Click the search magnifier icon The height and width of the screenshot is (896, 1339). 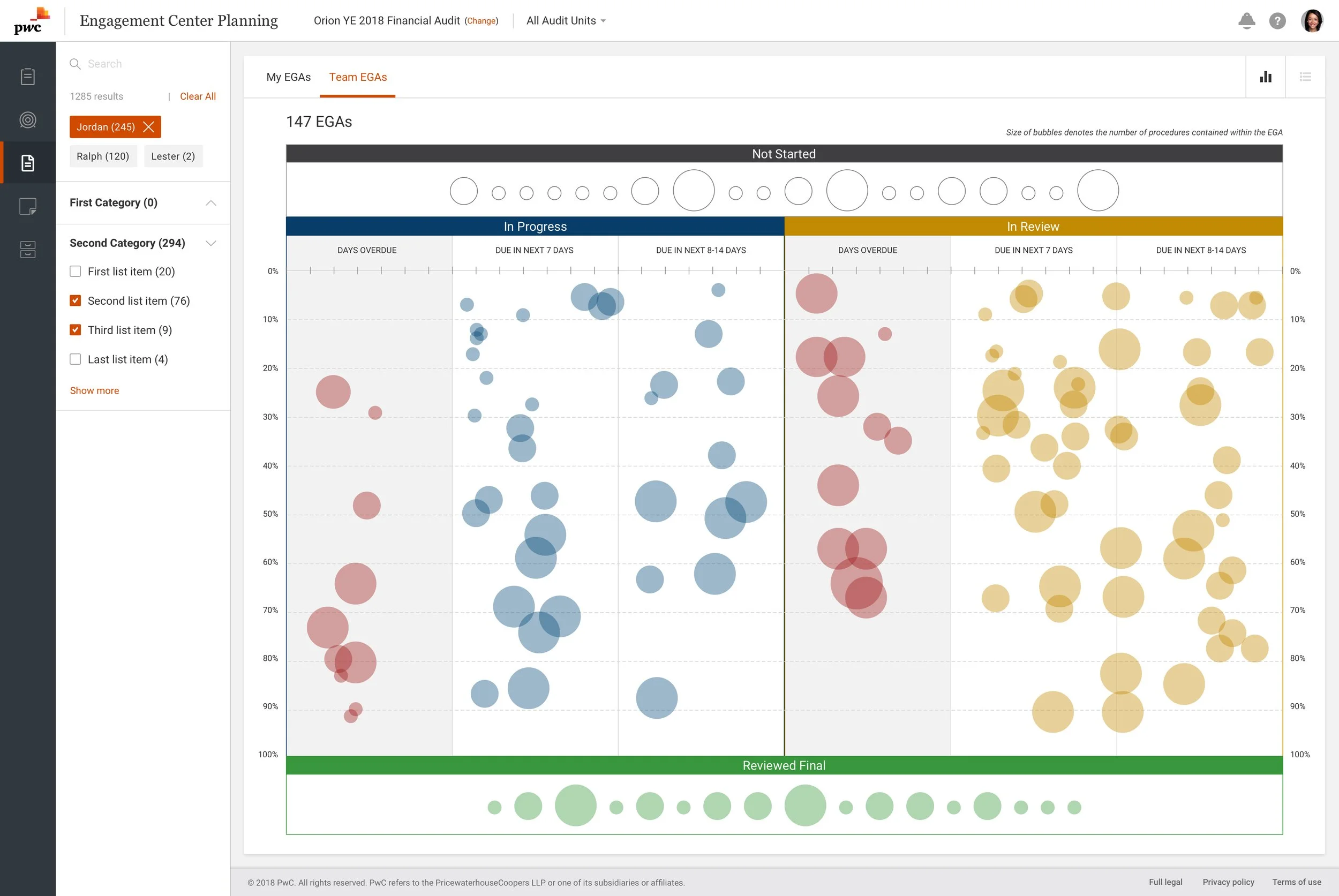pos(75,63)
